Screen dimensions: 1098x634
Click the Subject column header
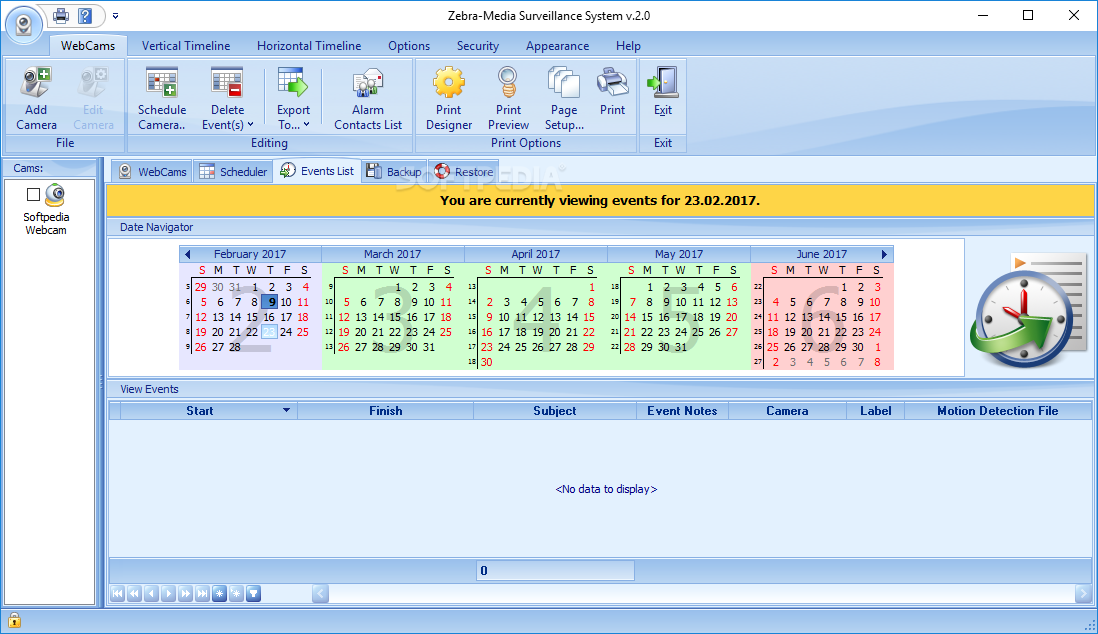[555, 411]
